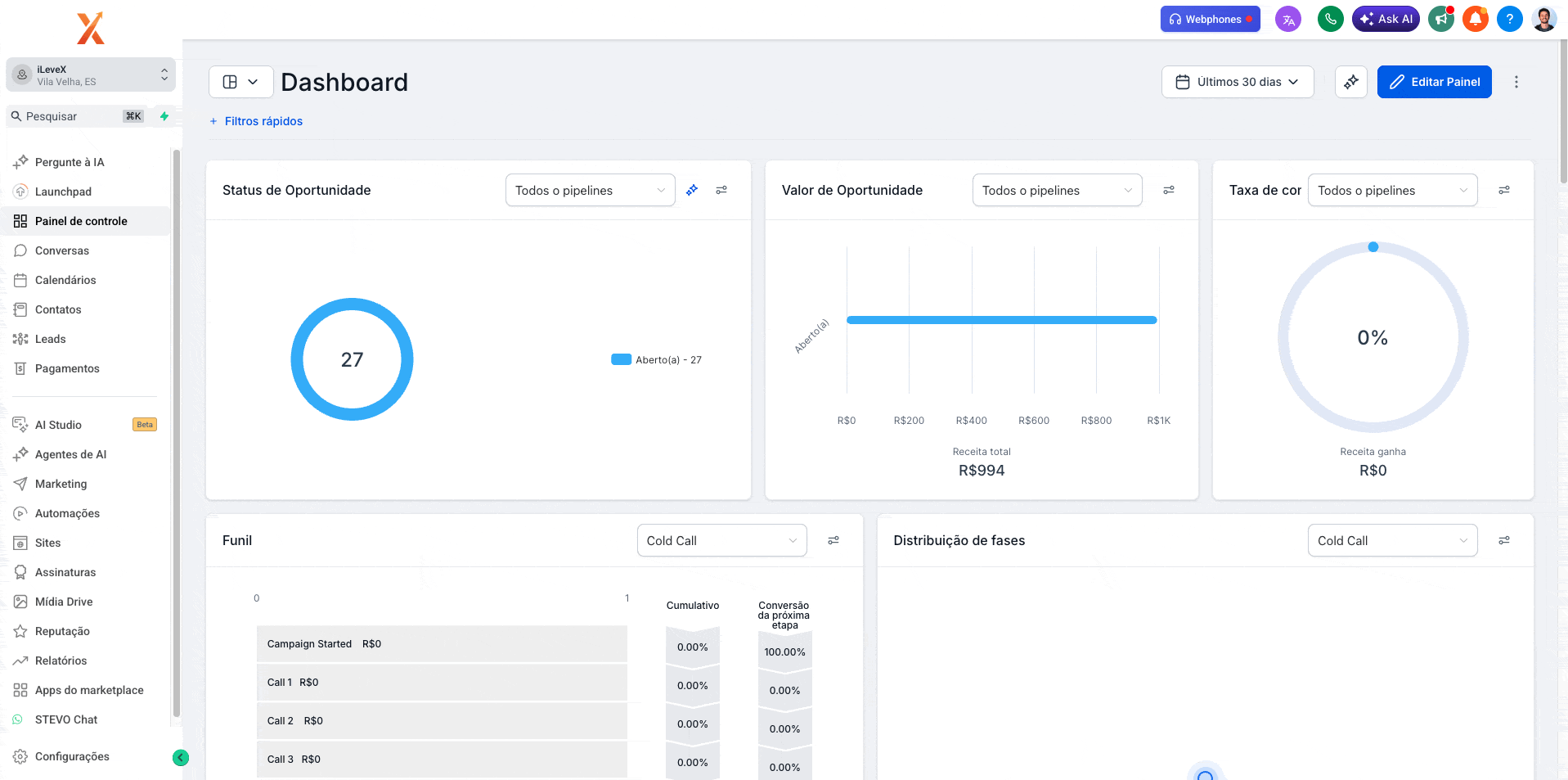The height and width of the screenshot is (780, 1568).
Task: Open the blue help question icon
Action: (1510, 19)
